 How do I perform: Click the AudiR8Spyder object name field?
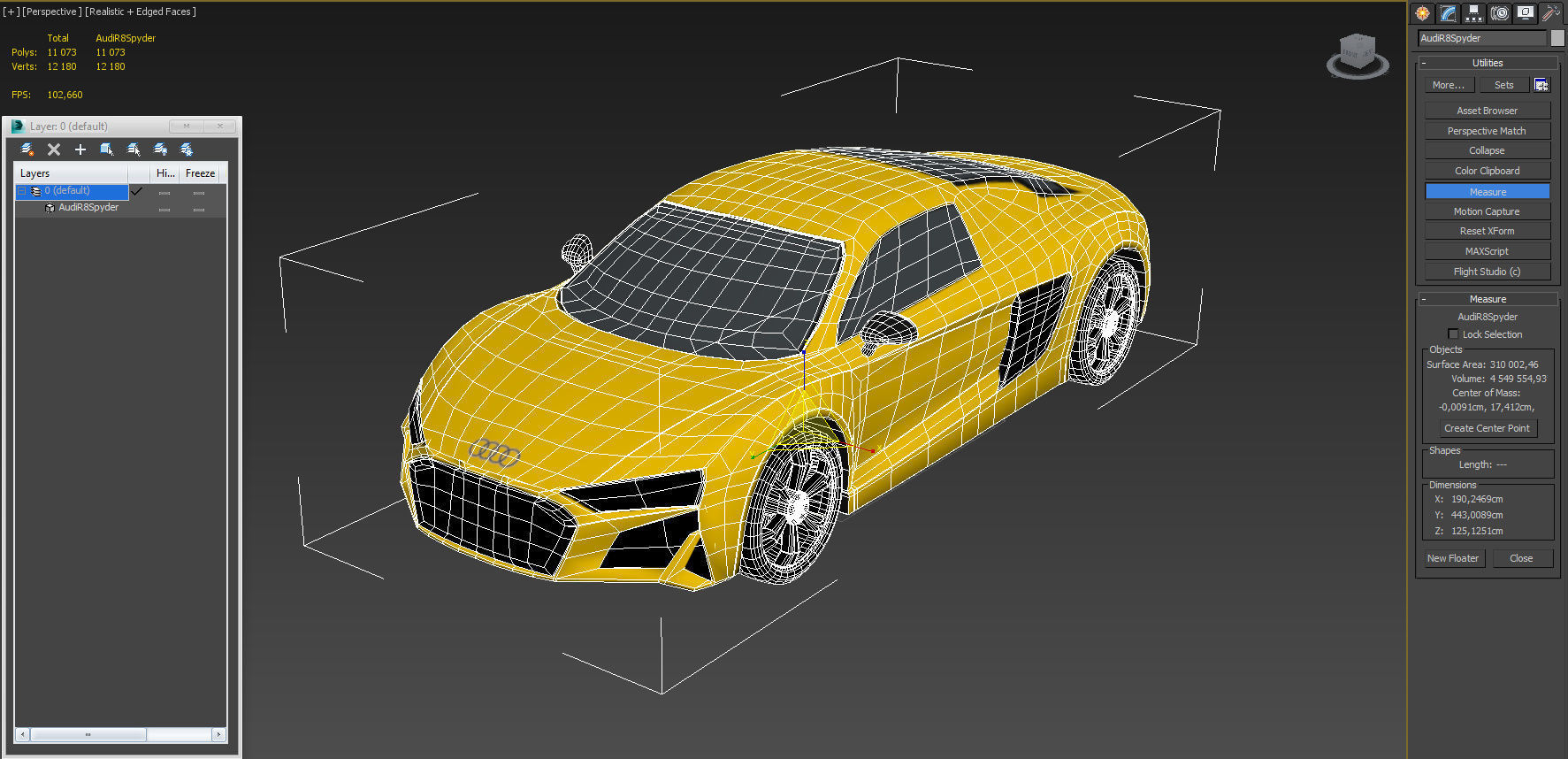(1483, 38)
